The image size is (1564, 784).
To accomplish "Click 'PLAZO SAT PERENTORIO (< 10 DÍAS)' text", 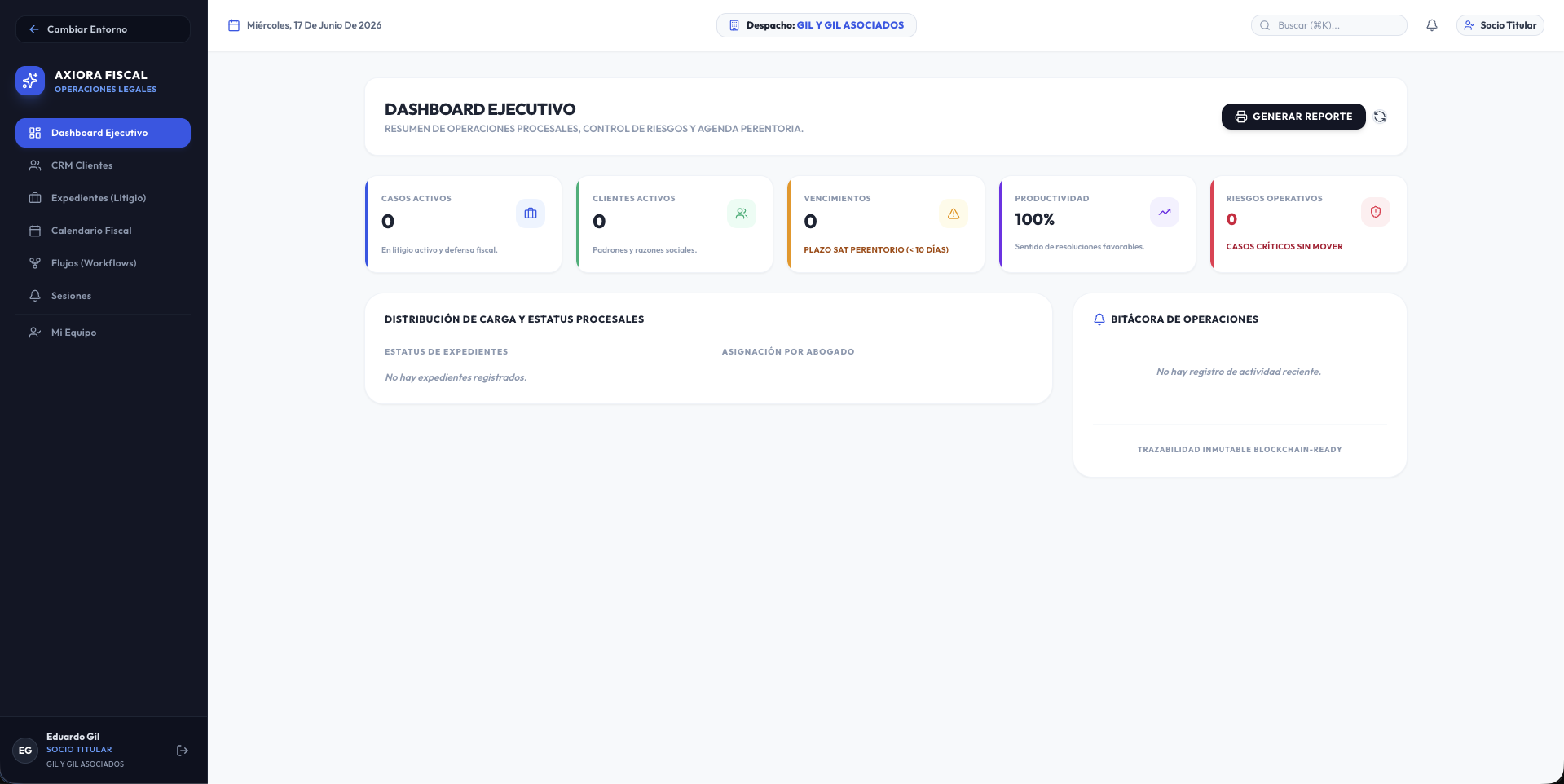I will tap(876, 250).
